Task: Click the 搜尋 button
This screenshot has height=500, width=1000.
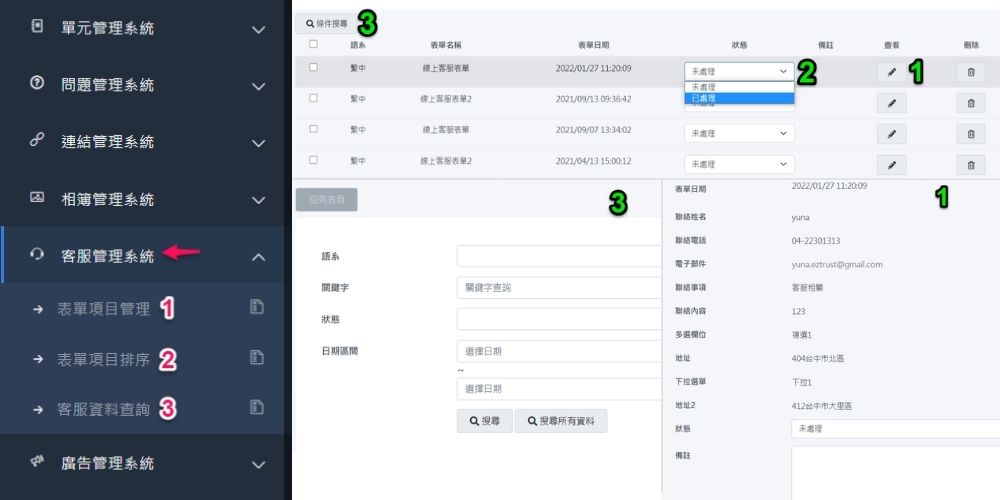Action: pyautogui.click(x=485, y=421)
